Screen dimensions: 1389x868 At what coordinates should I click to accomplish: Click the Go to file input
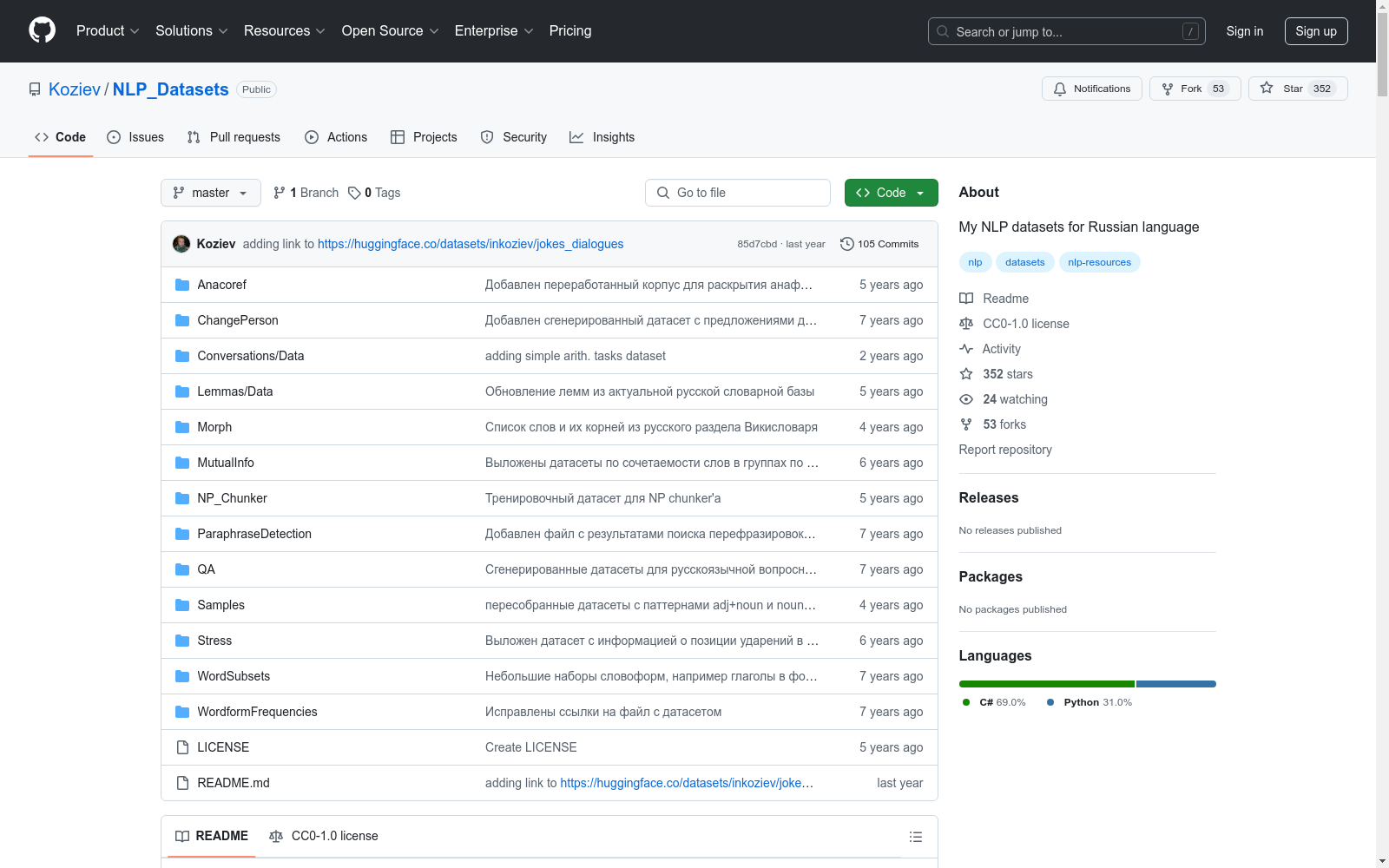[738, 193]
